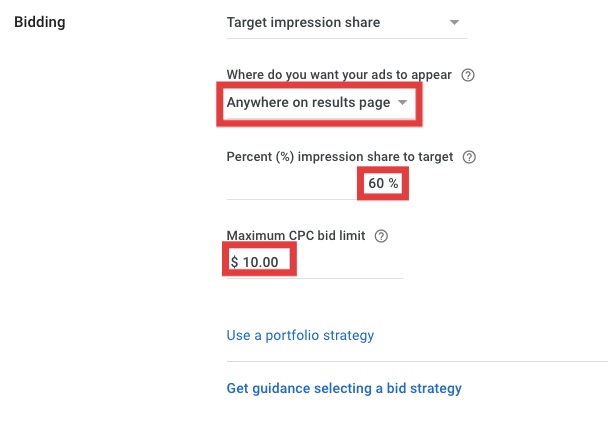Click the 10.00 CPC bid limit amount
Image resolution: width=608 pixels, height=425 pixels.
click(261, 262)
